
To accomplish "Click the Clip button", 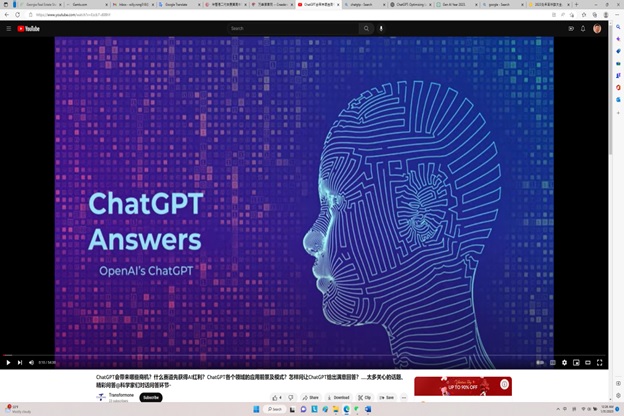I will 365,397.
